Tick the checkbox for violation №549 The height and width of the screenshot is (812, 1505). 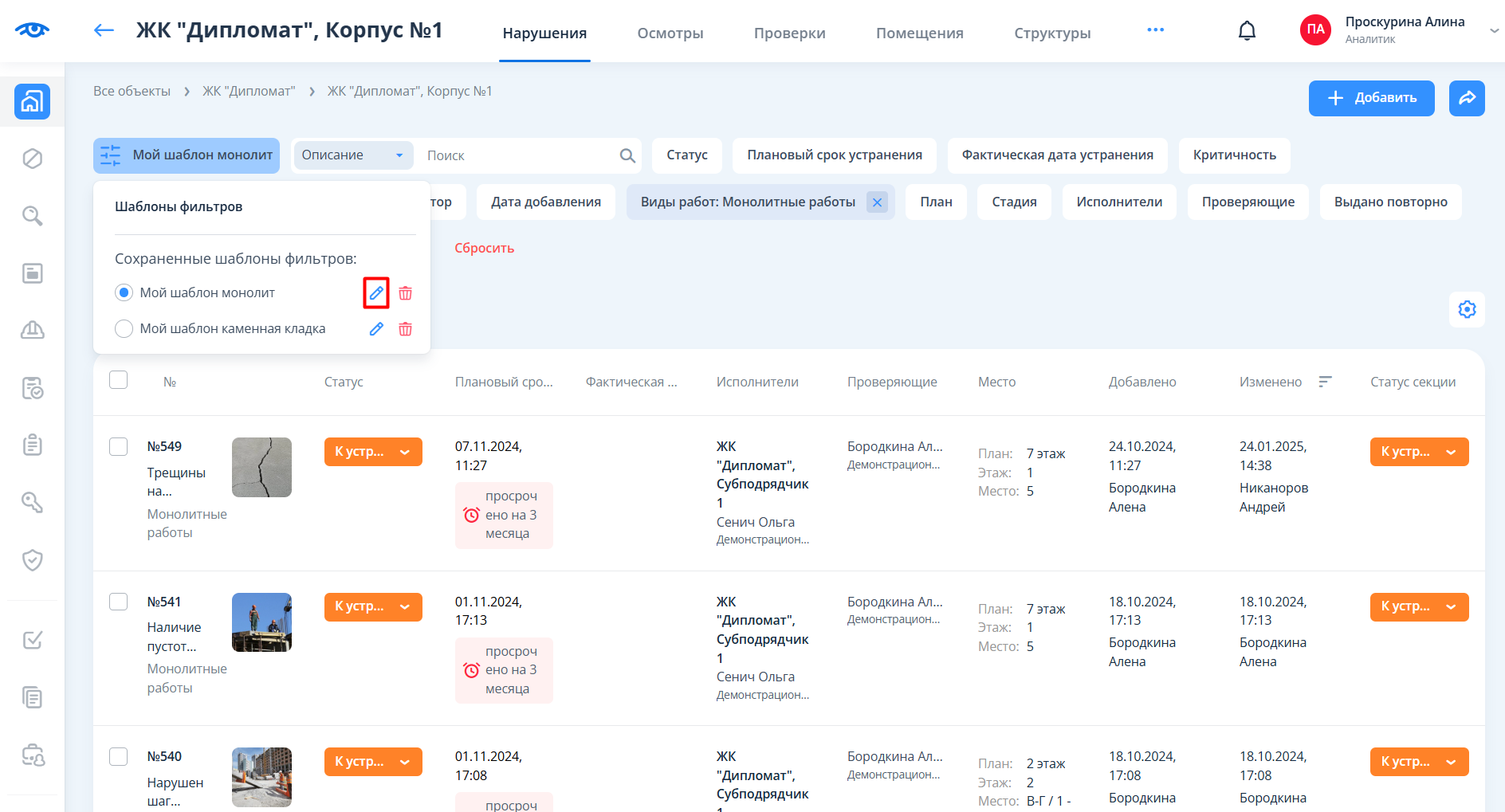(x=119, y=446)
